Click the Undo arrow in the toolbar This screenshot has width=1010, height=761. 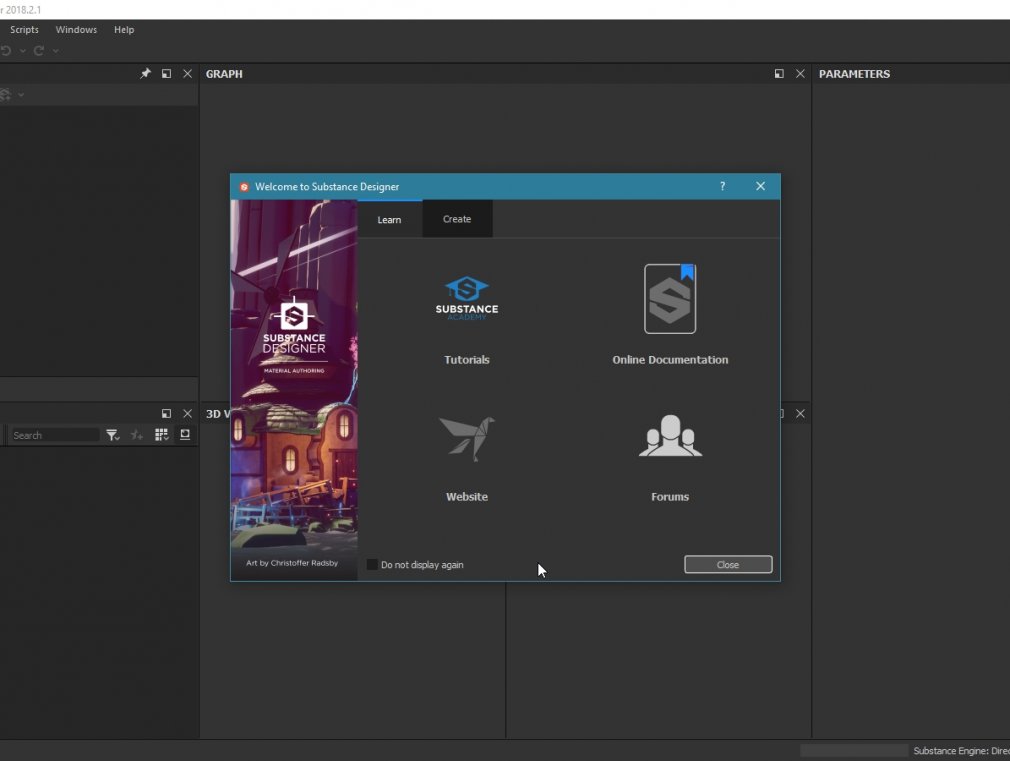click(x=6, y=50)
